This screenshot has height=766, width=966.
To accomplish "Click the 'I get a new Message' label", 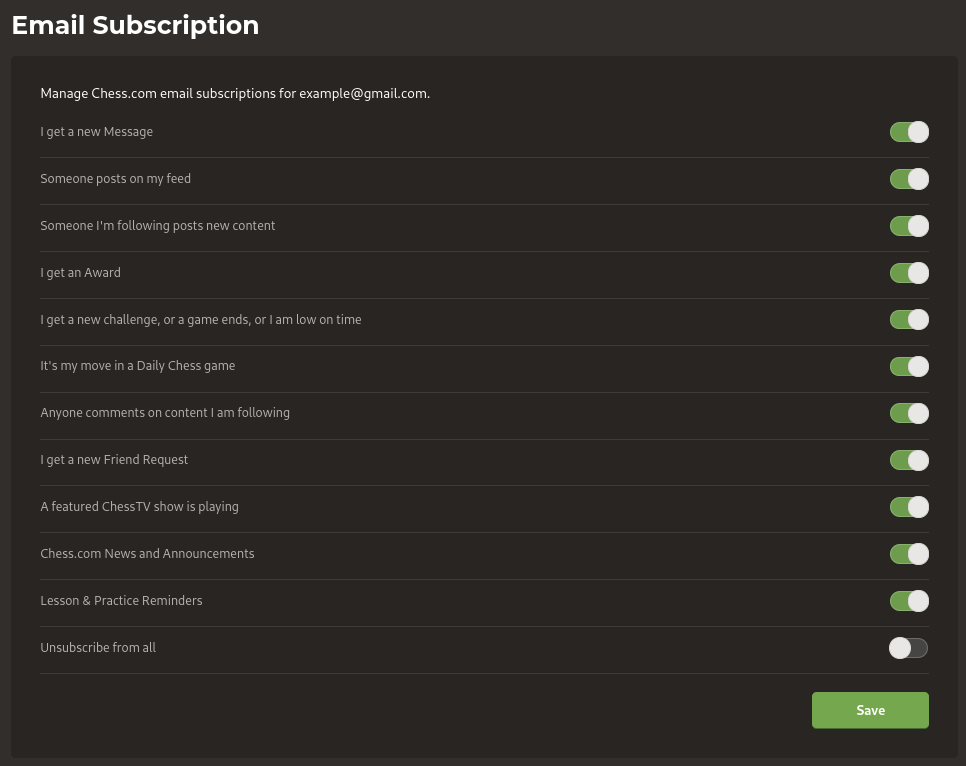I will pyautogui.click(x=97, y=132).
